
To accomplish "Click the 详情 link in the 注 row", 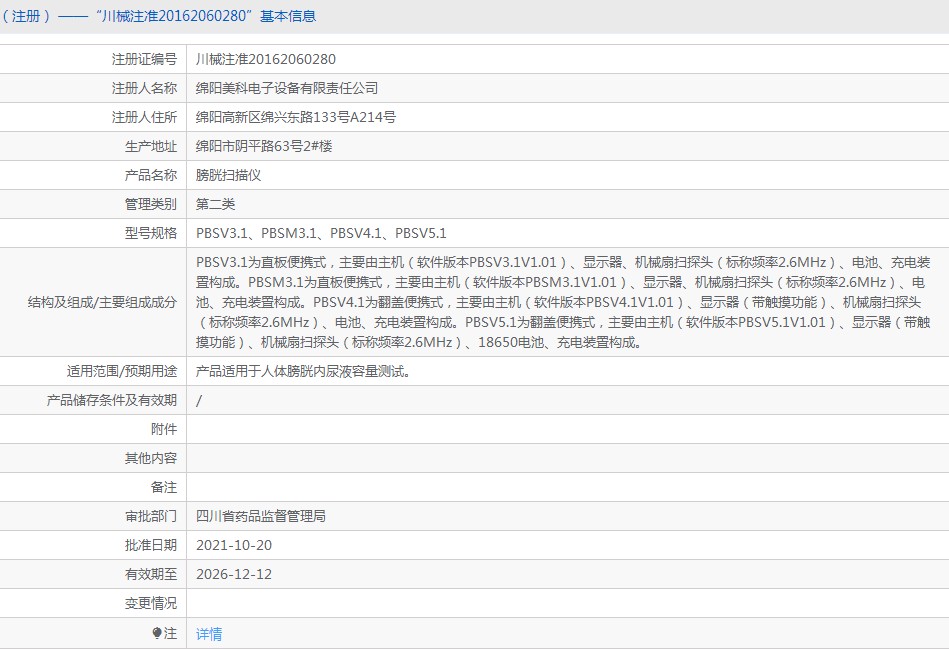I will [x=209, y=634].
